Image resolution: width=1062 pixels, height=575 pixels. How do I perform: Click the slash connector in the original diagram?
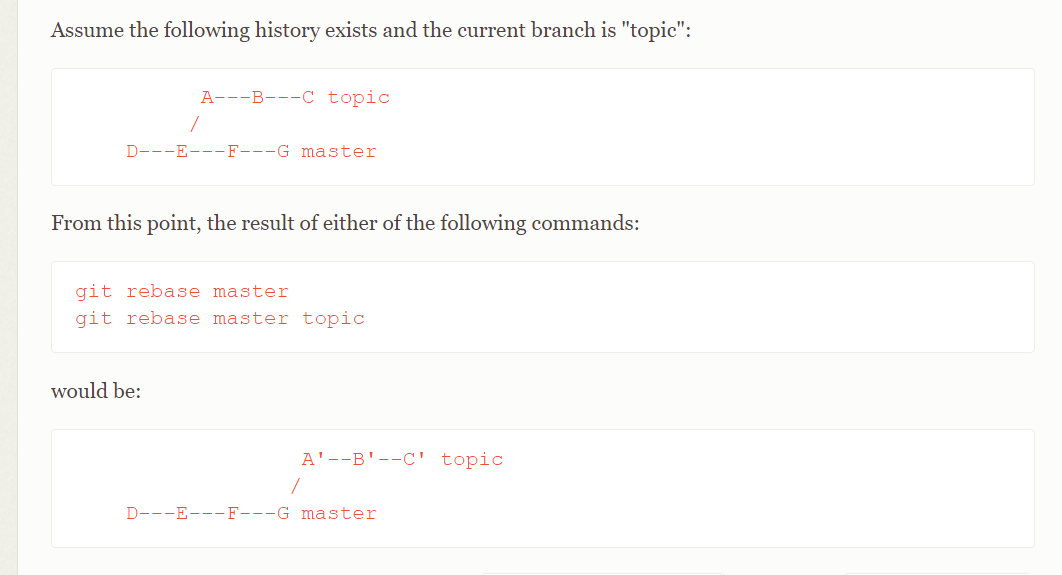(x=194, y=124)
